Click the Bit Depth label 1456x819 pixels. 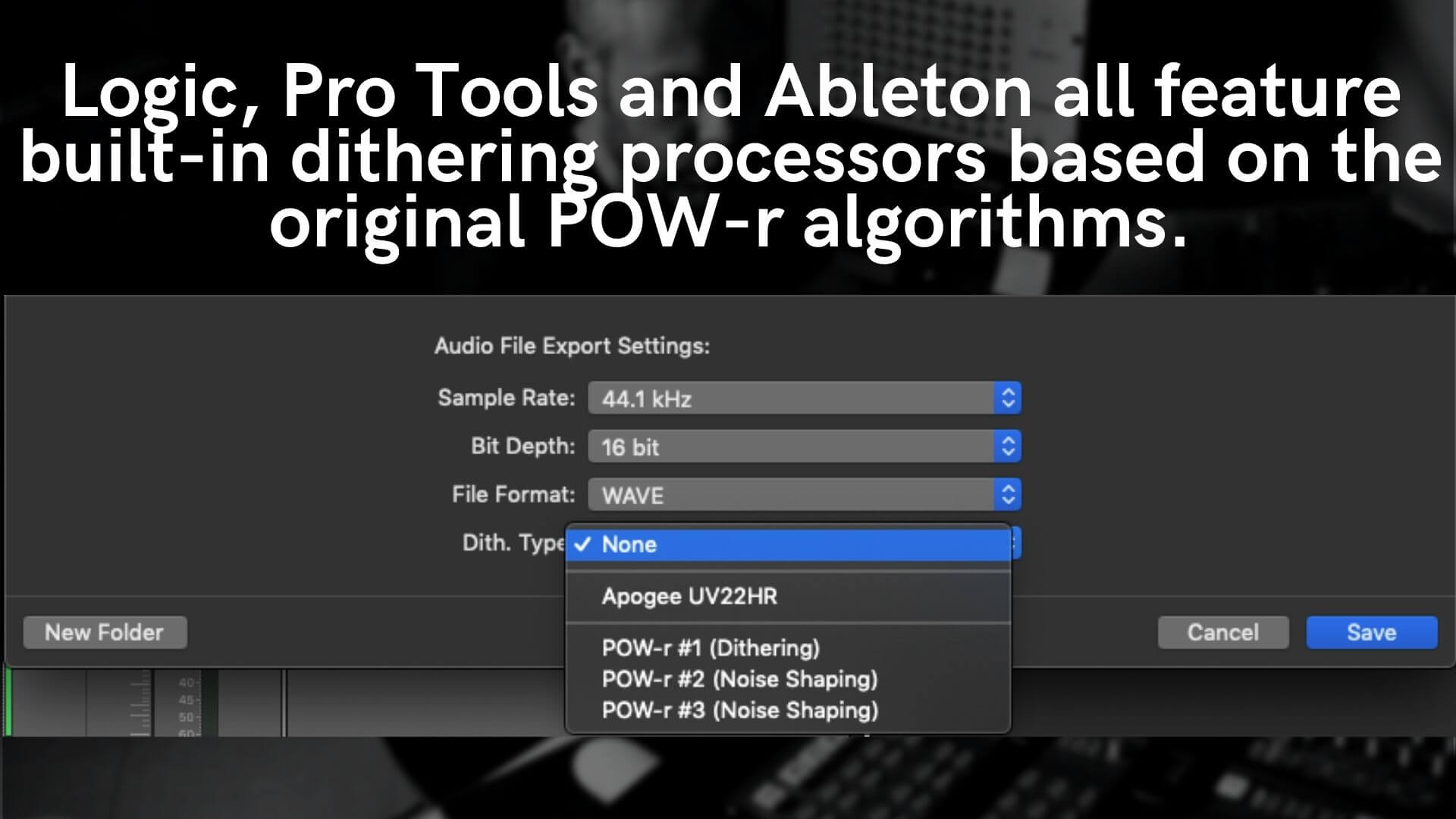pos(522,446)
